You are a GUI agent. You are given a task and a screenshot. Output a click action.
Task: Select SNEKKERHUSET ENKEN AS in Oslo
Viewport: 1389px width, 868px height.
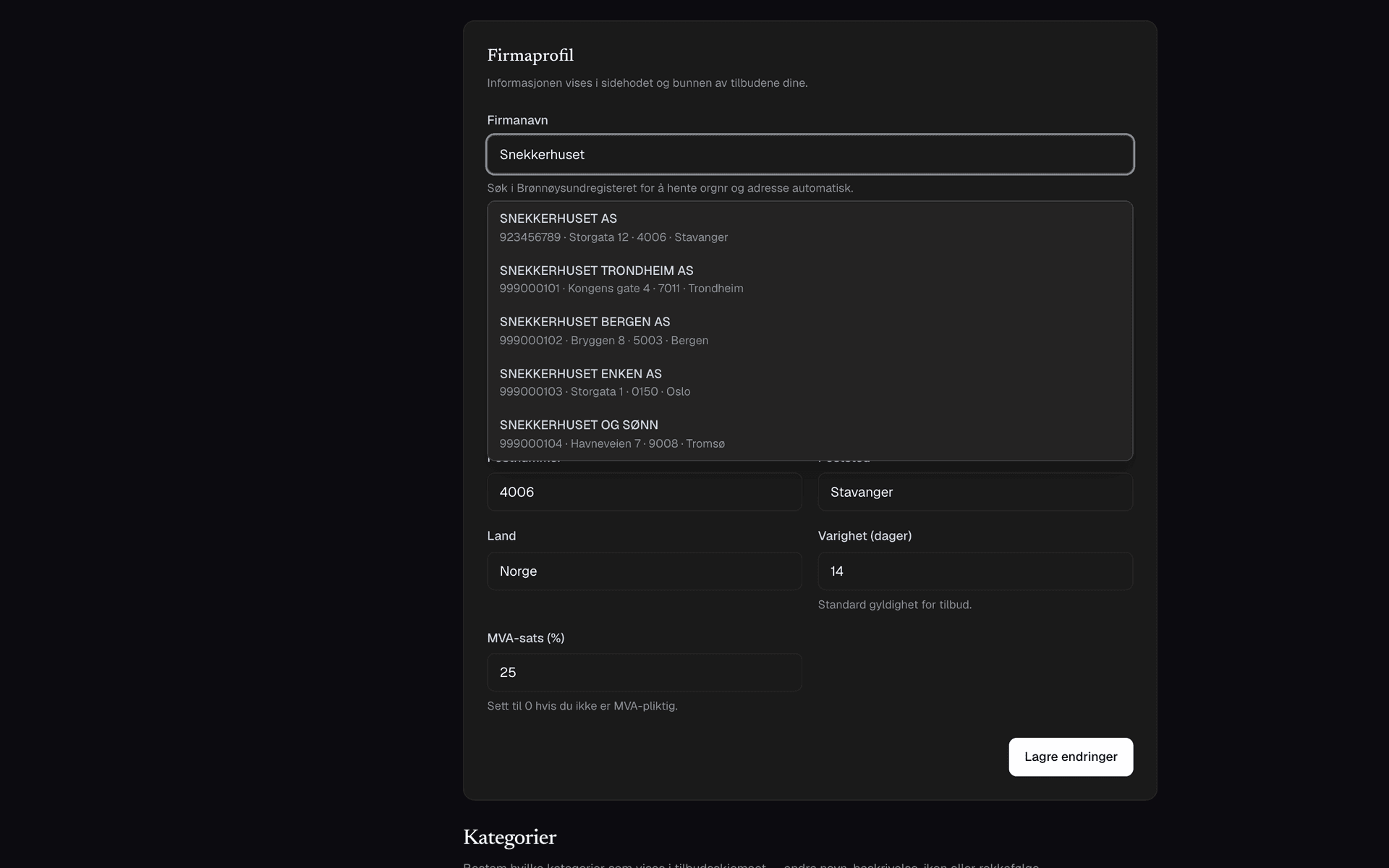click(x=810, y=383)
